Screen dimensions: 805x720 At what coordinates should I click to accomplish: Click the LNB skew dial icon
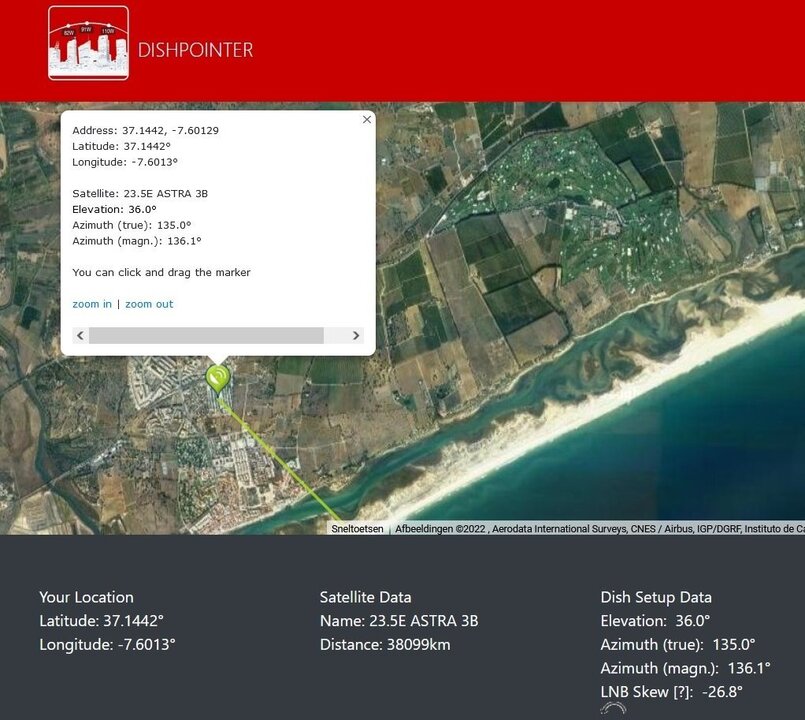pyautogui.click(x=612, y=709)
